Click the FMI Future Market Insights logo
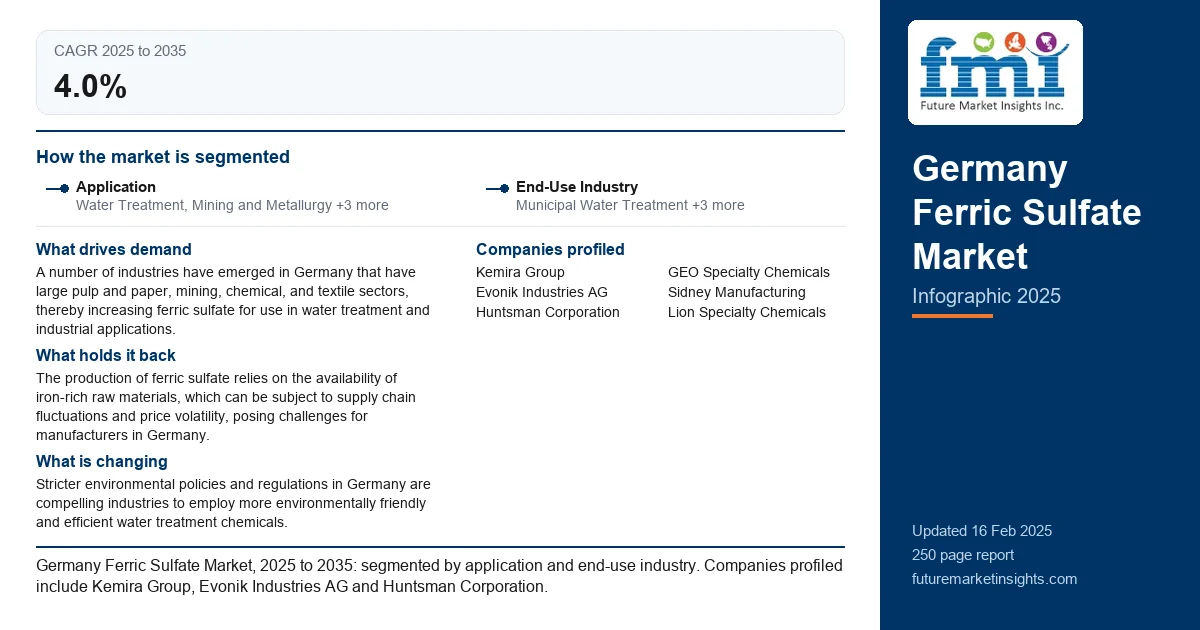Viewport: 1200px width, 630px height. [x=995, y=72]
